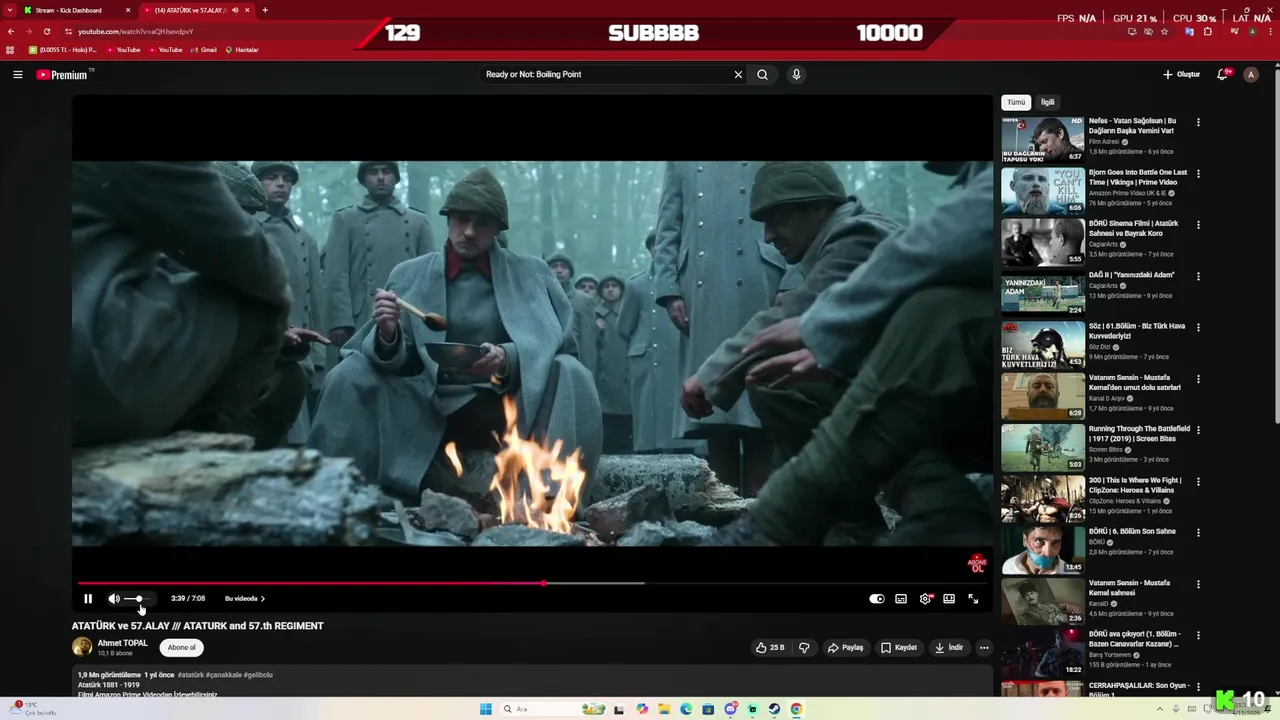Image resolution: width=1280 pixels, height=720 pixels.
Task: Clear the search box text
Action: tap(738, 74)
